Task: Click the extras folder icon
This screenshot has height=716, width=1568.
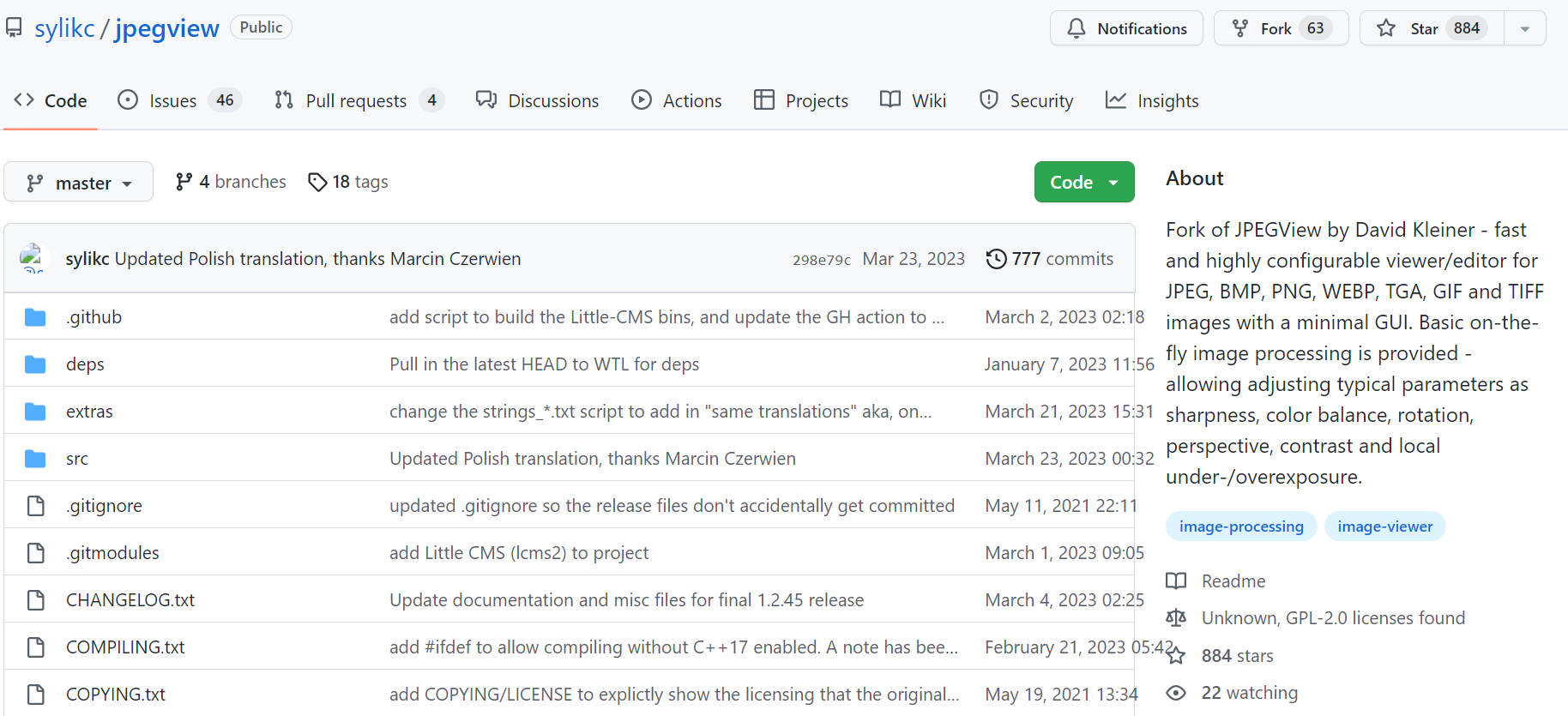Action: 35,412
